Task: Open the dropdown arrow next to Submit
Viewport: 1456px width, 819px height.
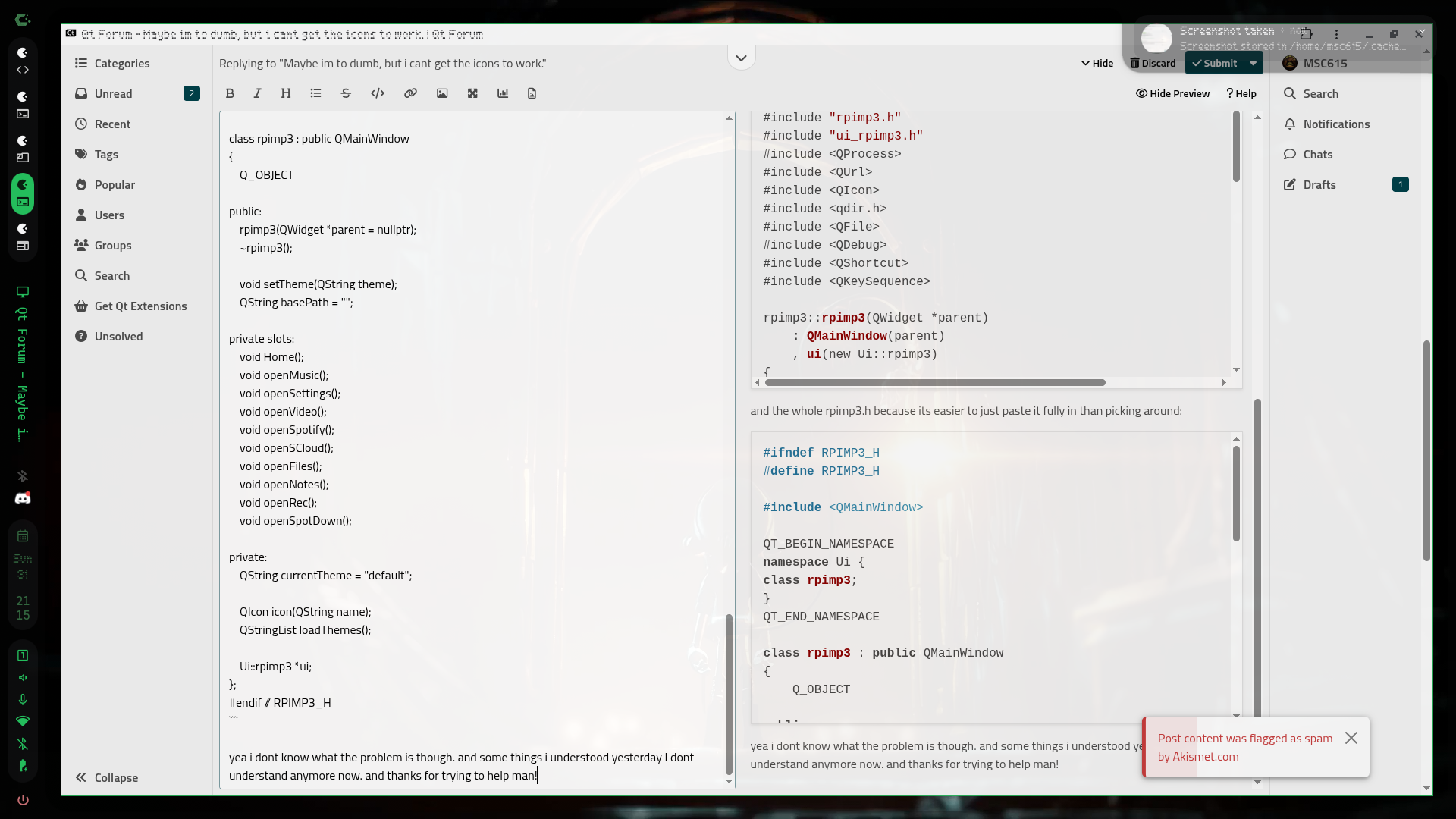Action: point(1254,63)
